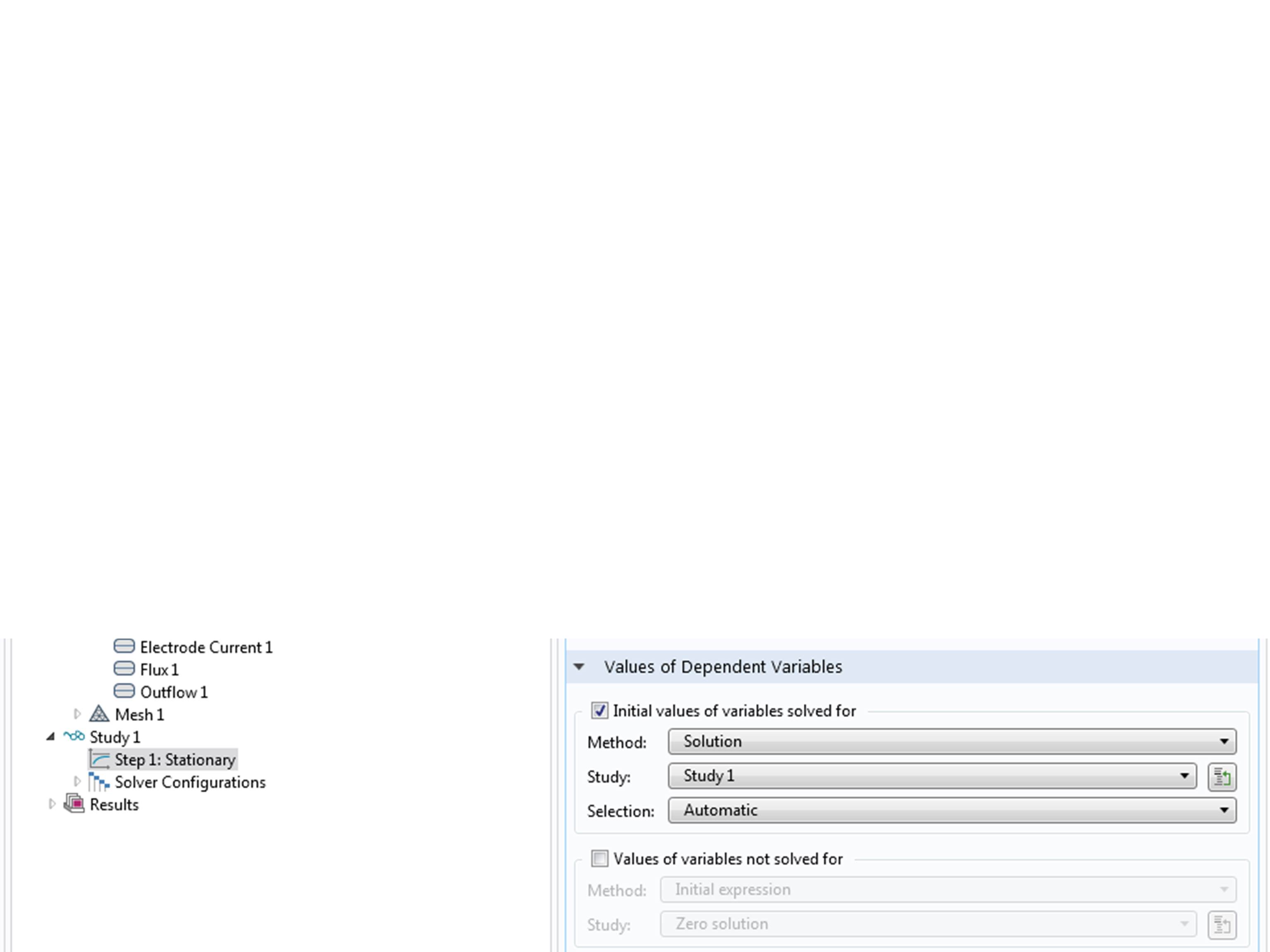Viewport: 1270px width, 952px height.
Task: Collapse the Study 1 tree node
Action: coord(51,737)
